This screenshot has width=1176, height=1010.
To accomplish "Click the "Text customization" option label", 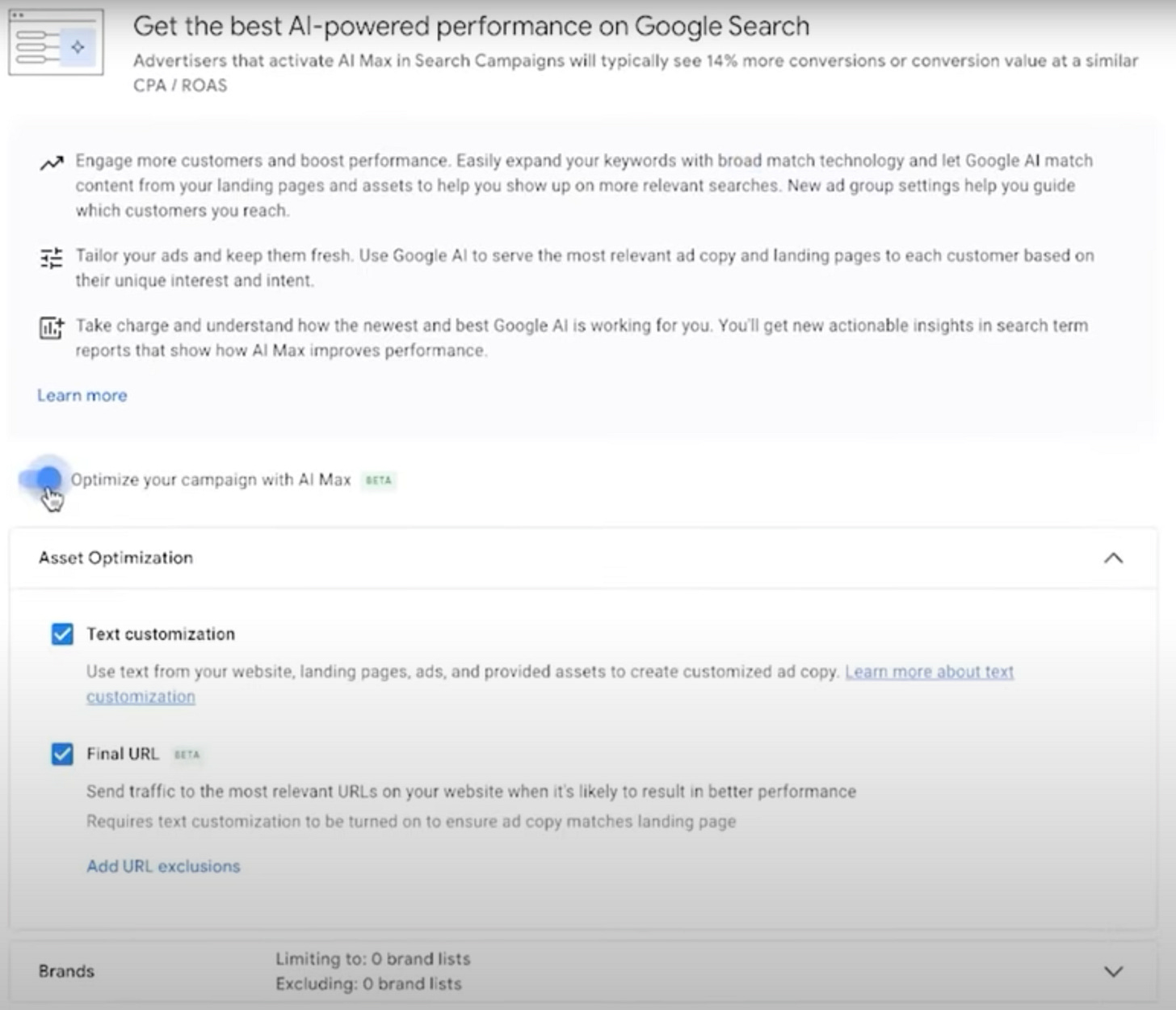I will point(161,634).
